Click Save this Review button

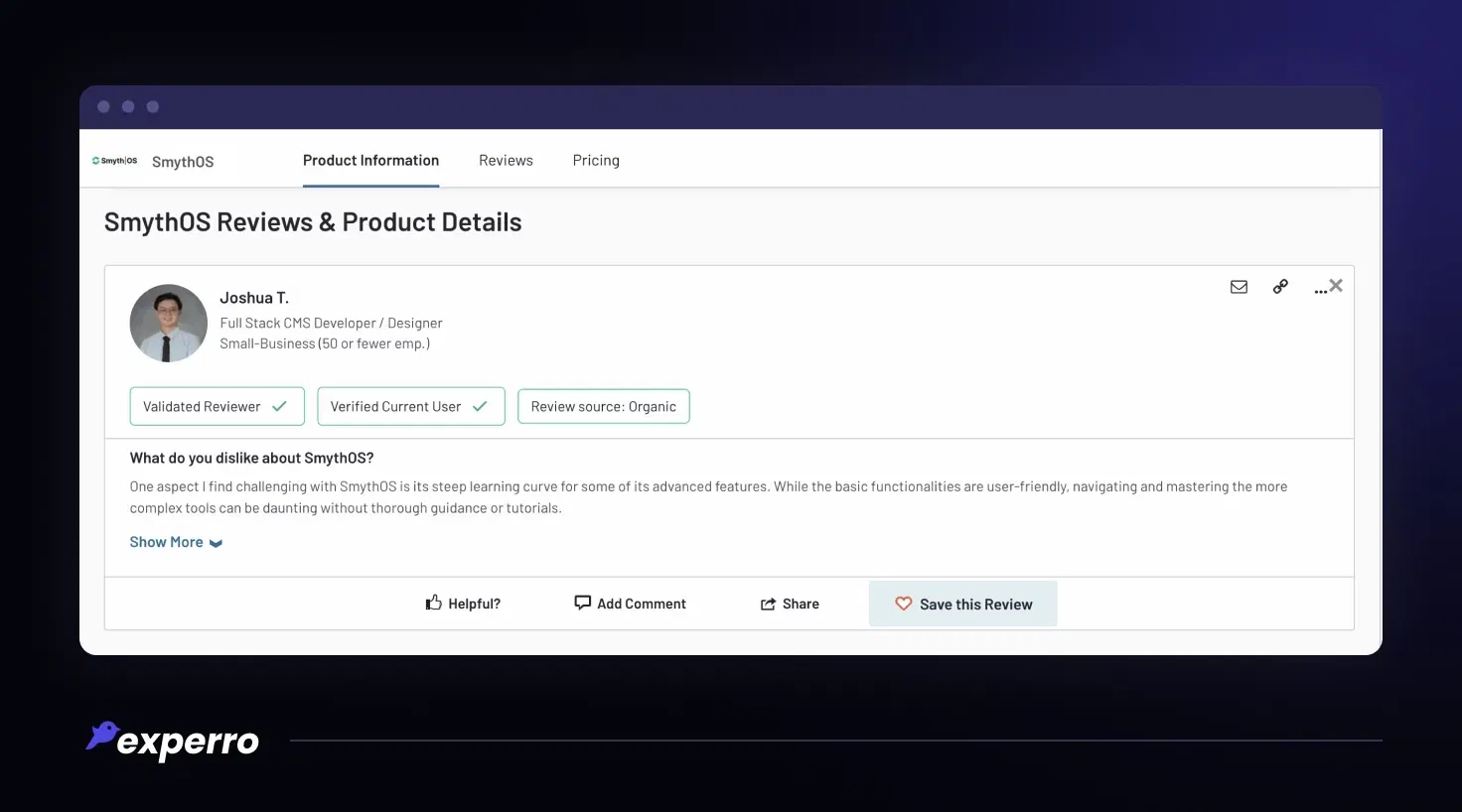click(962, 604)
